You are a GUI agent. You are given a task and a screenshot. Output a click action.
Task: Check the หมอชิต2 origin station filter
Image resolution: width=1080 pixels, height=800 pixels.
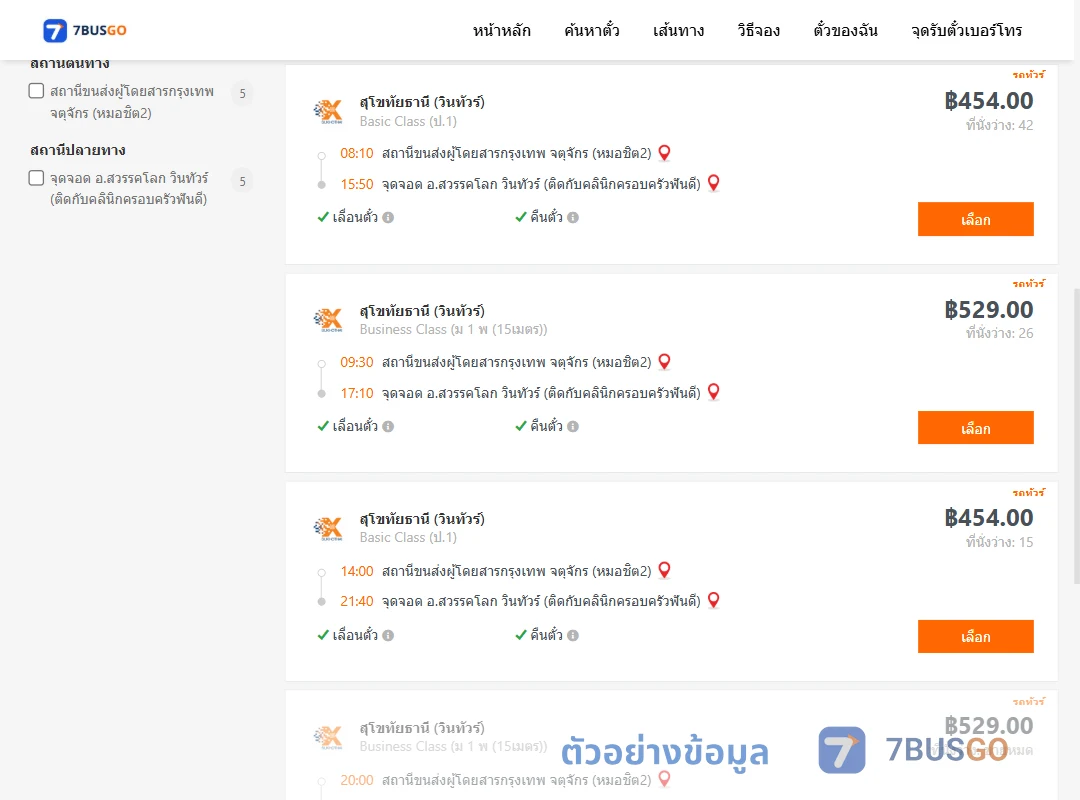click(37, 91)
